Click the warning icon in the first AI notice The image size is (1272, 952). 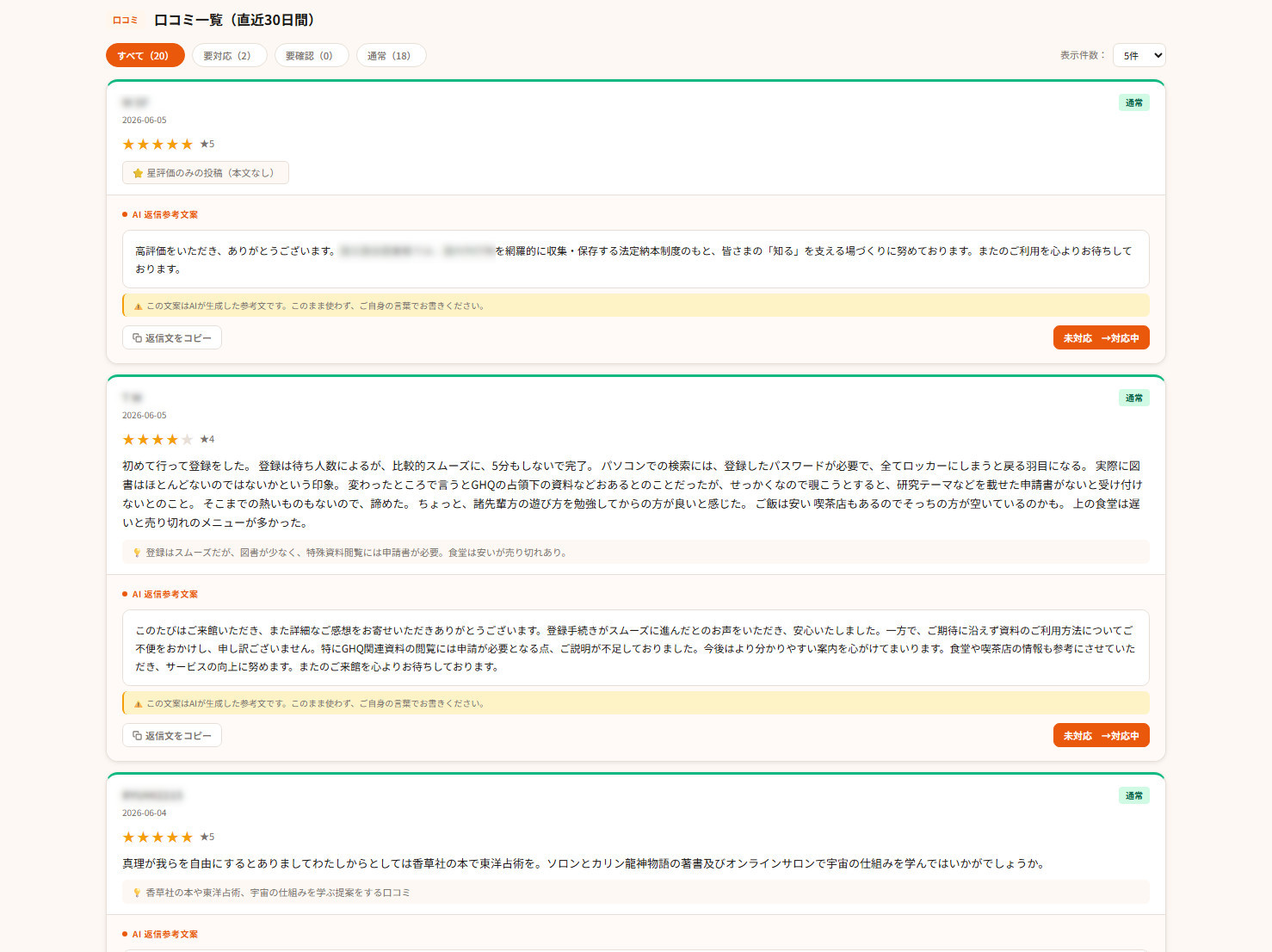(x=138, y=306)
